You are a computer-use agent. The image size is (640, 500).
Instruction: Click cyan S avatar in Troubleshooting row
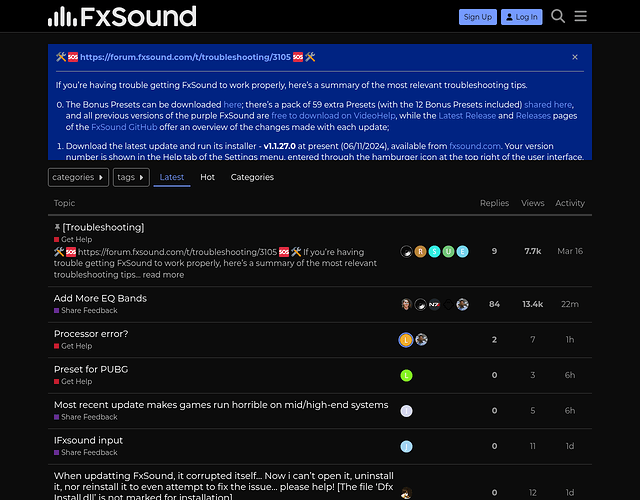click(434, 251)
